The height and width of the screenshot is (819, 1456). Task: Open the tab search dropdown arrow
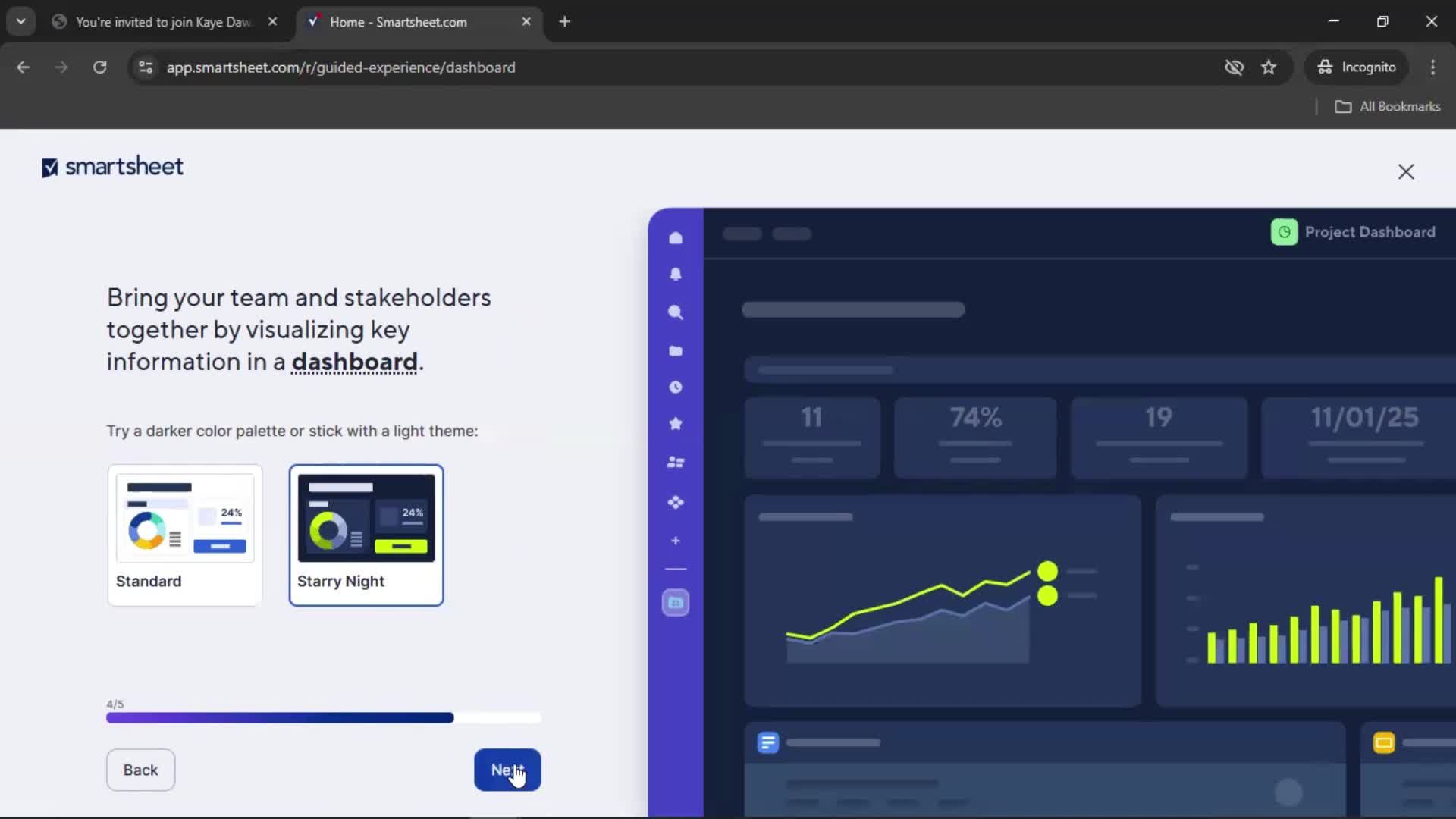(x=21, y=21)
